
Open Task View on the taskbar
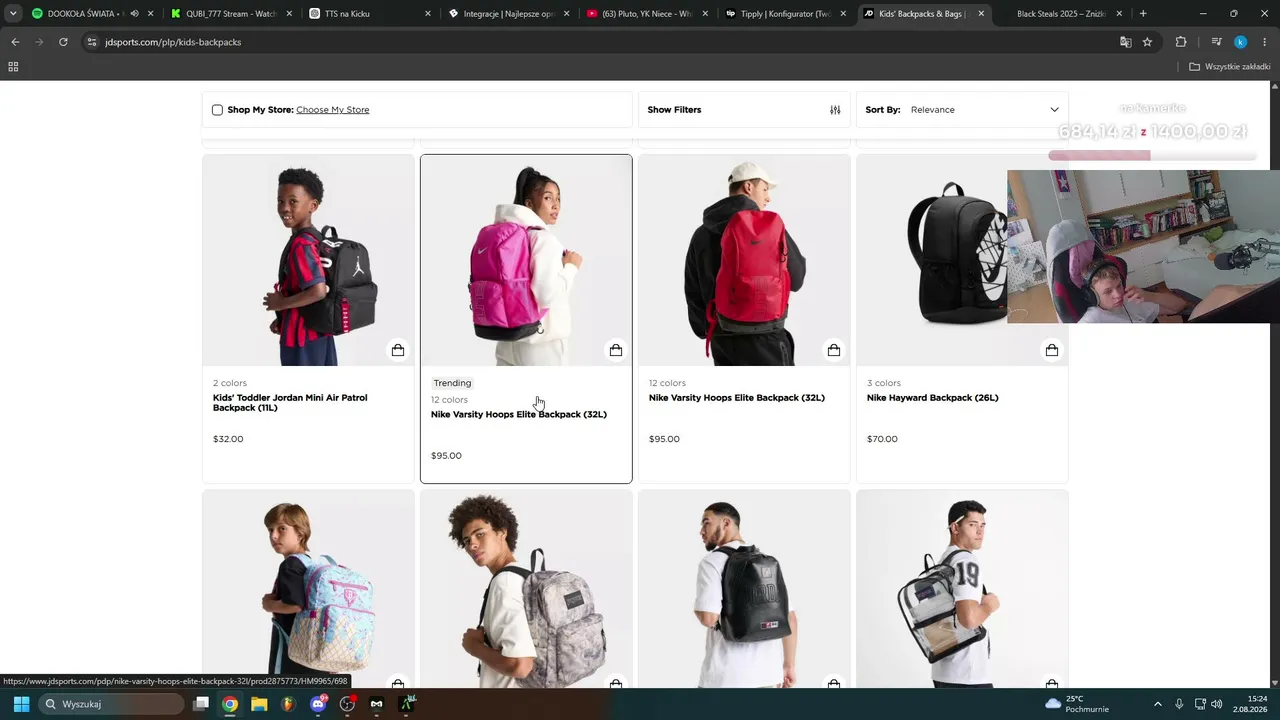(201, 704)
